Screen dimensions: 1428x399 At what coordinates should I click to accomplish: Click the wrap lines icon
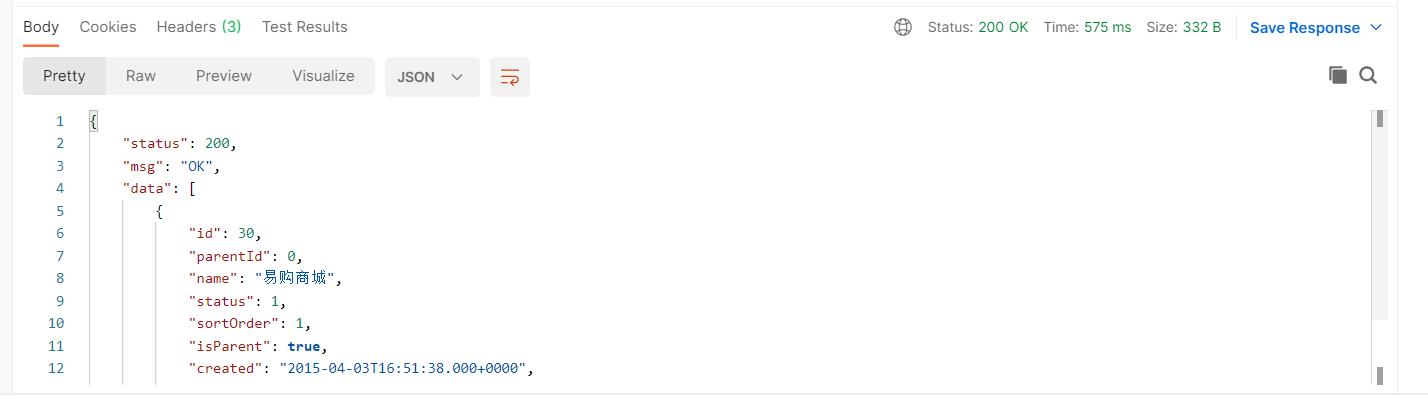click(x=510, y=77)
